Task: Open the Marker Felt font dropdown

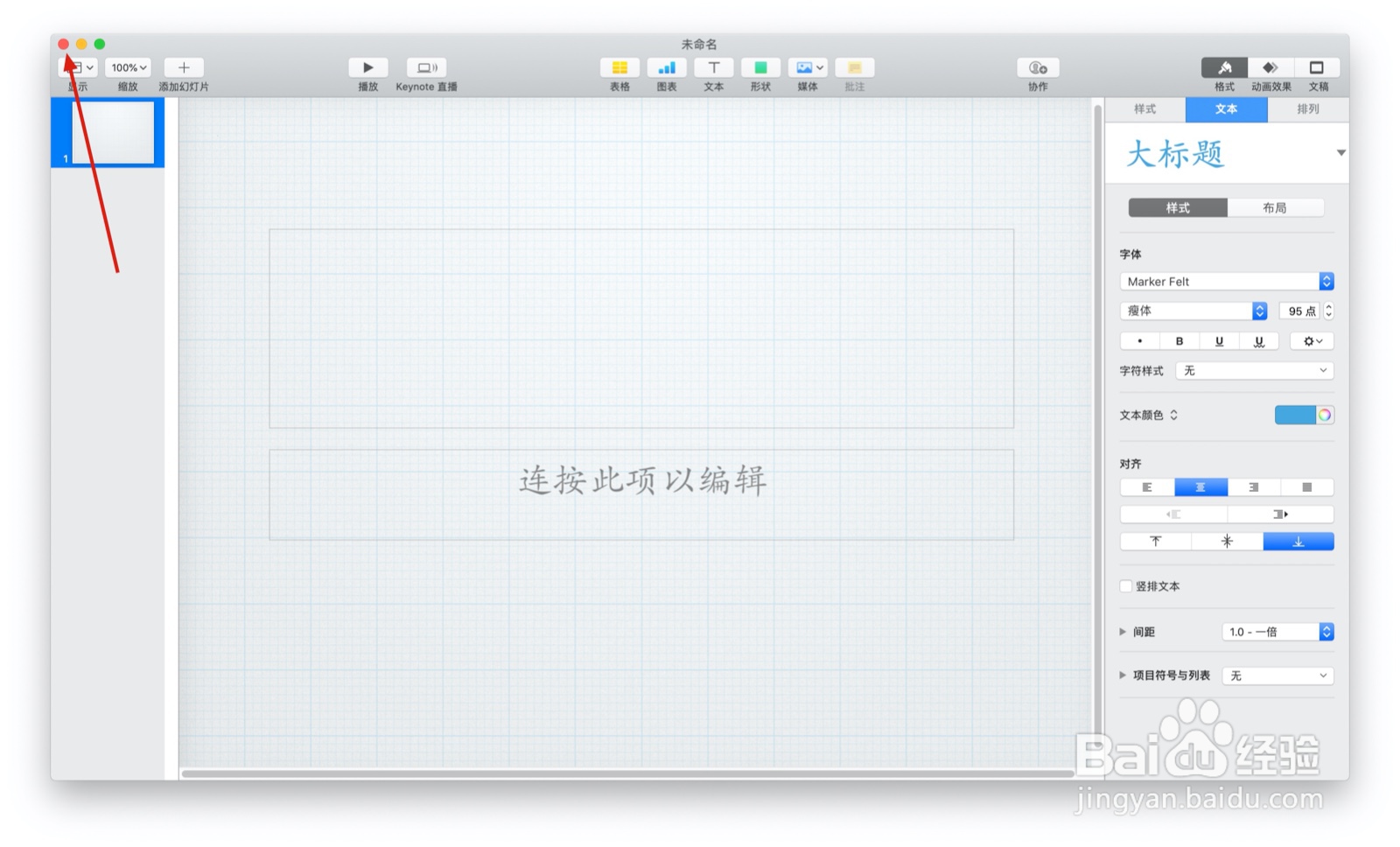Action: [1227, 281]
